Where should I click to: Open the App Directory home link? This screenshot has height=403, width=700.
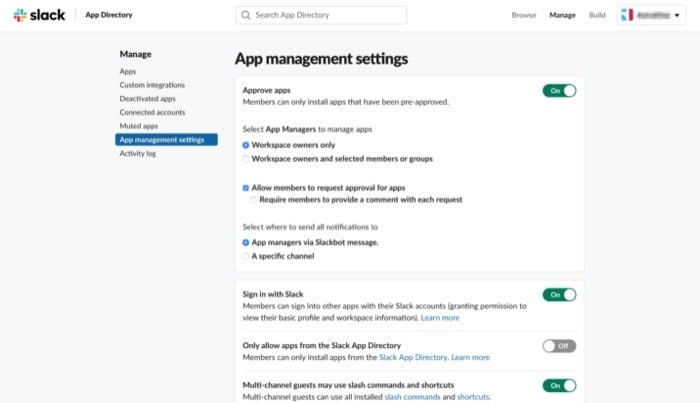109,15
